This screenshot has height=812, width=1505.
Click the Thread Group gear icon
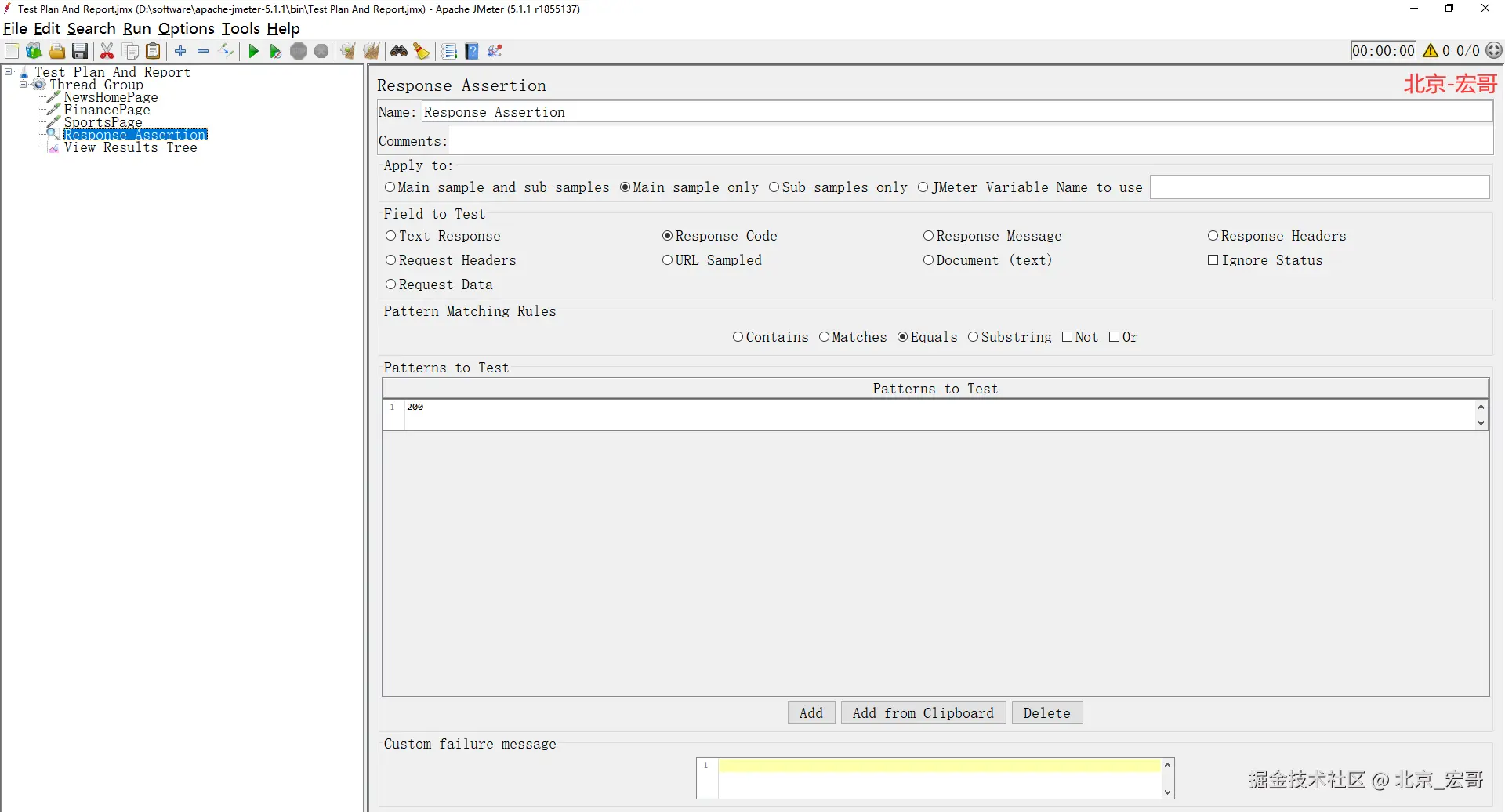click(38, 85)
